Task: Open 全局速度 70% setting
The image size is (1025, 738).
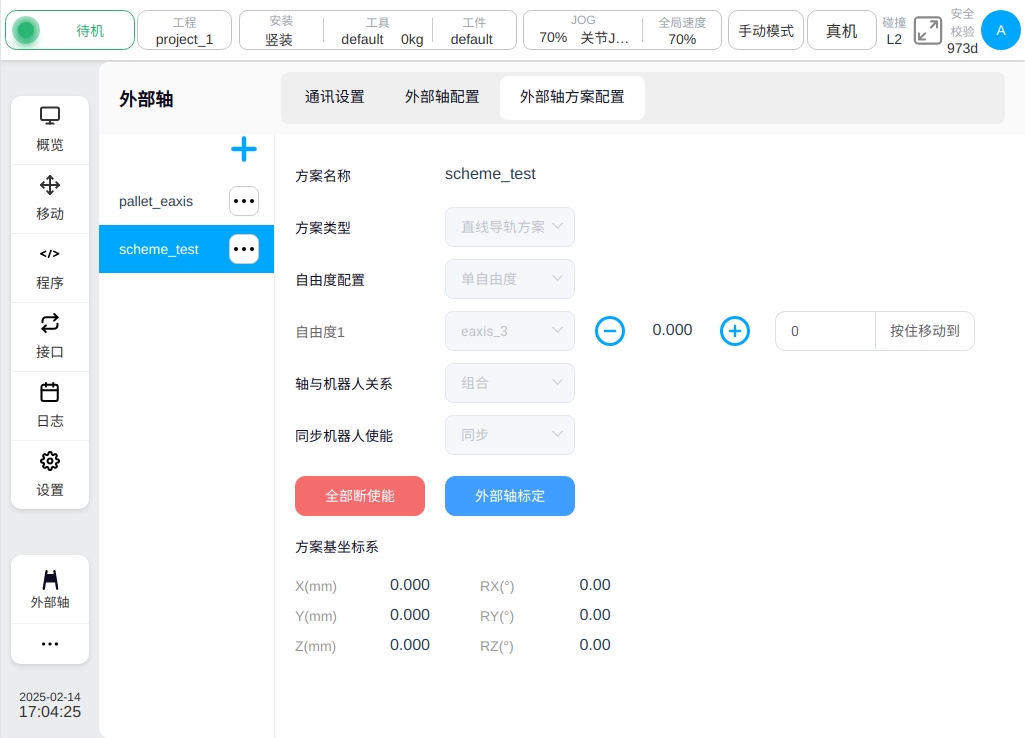Action: click(x=682, y=30)
